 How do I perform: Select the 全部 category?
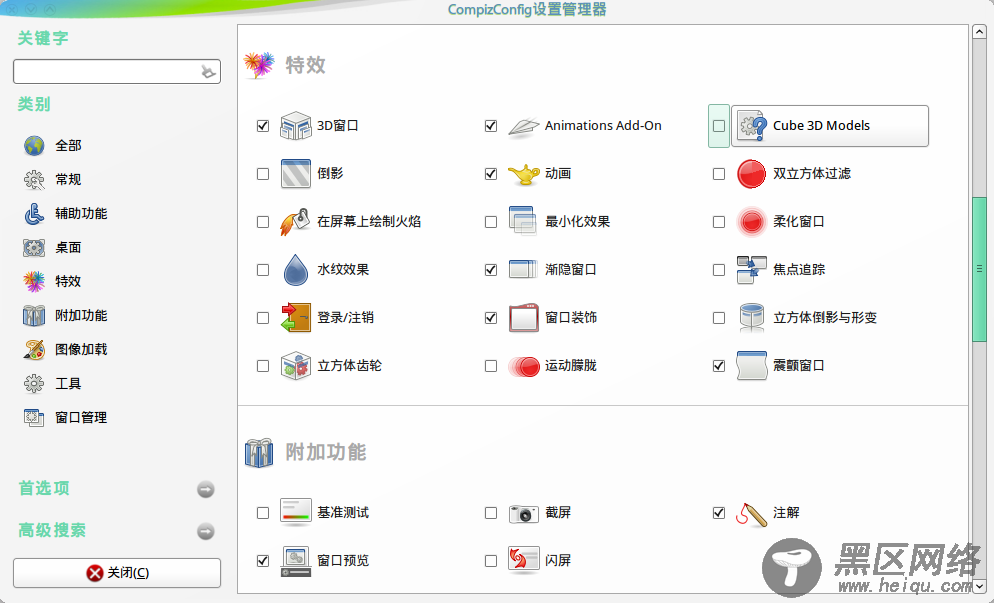point(68,145)
